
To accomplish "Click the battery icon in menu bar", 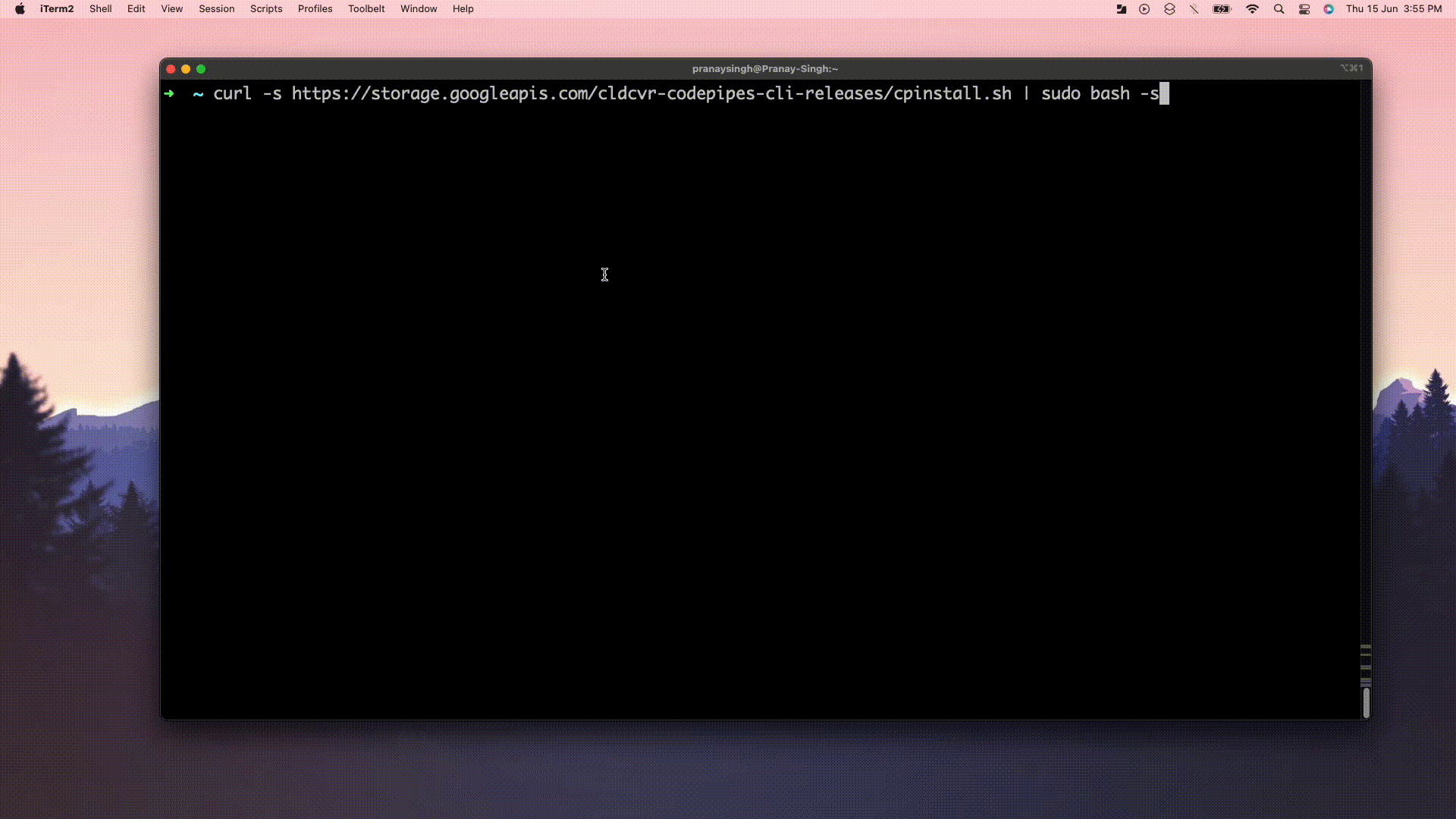I will [x=1222, y=9].
